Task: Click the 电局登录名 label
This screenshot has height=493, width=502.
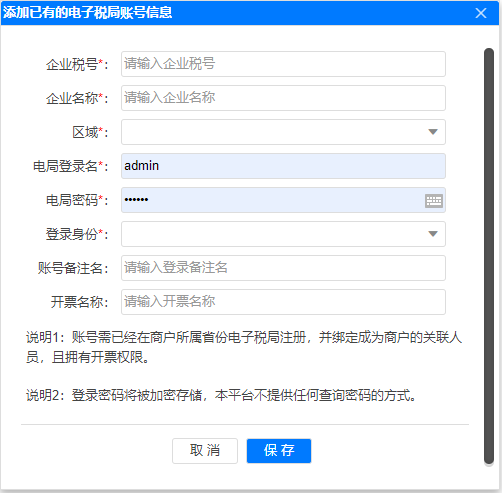Action: point(71,166)
